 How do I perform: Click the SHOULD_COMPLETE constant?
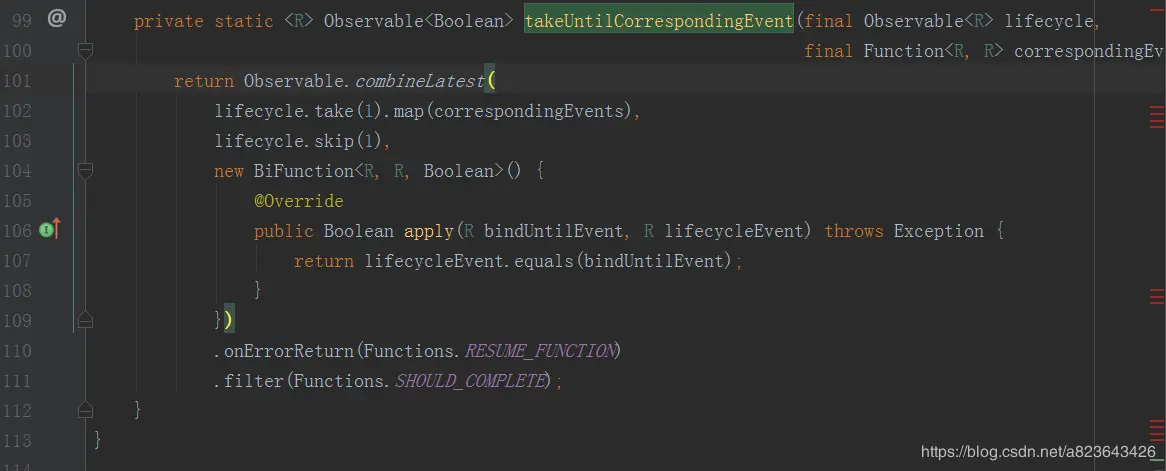click(469, 381)
